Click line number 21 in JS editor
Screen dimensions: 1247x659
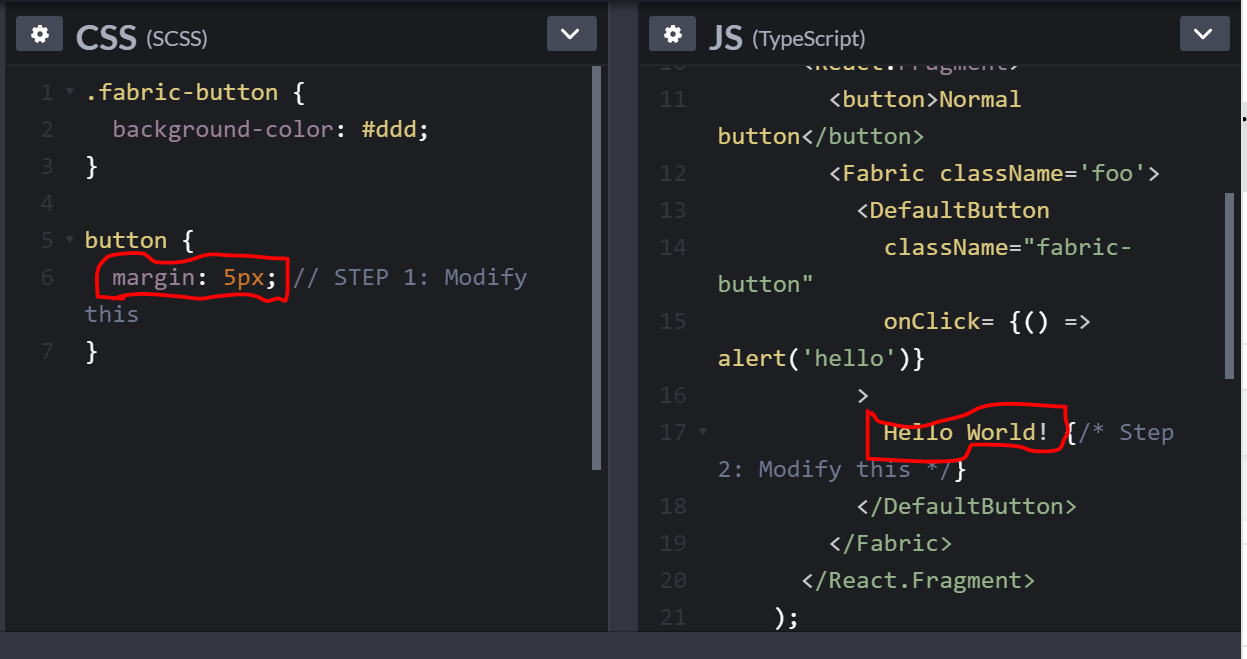(672, 617)
